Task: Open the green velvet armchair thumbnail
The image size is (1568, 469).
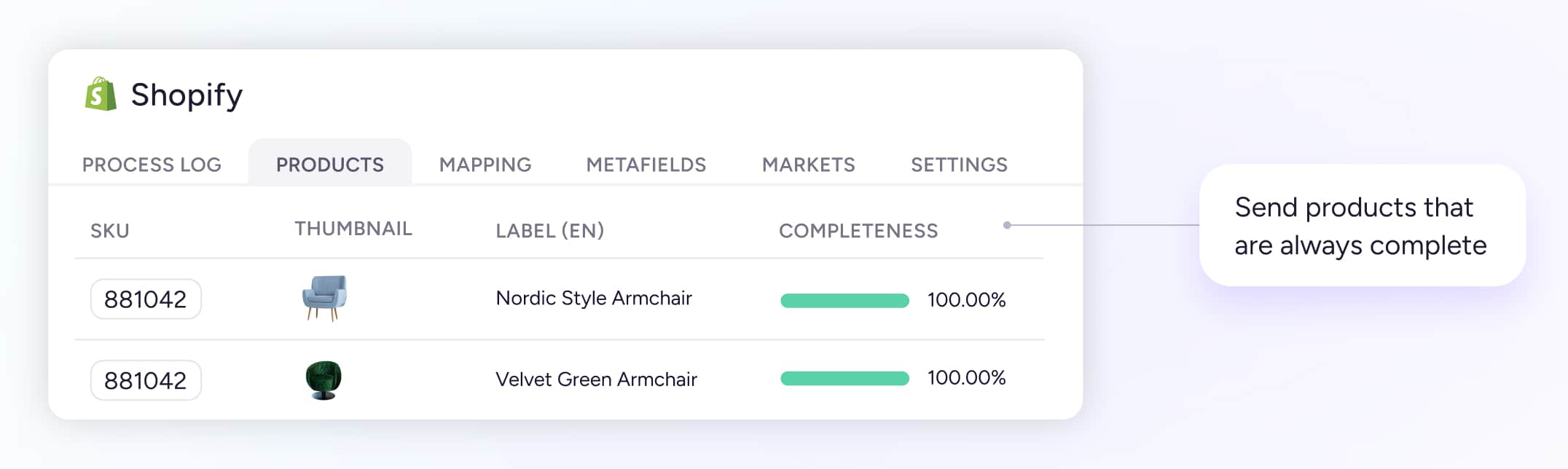Action: coord(324,379)
